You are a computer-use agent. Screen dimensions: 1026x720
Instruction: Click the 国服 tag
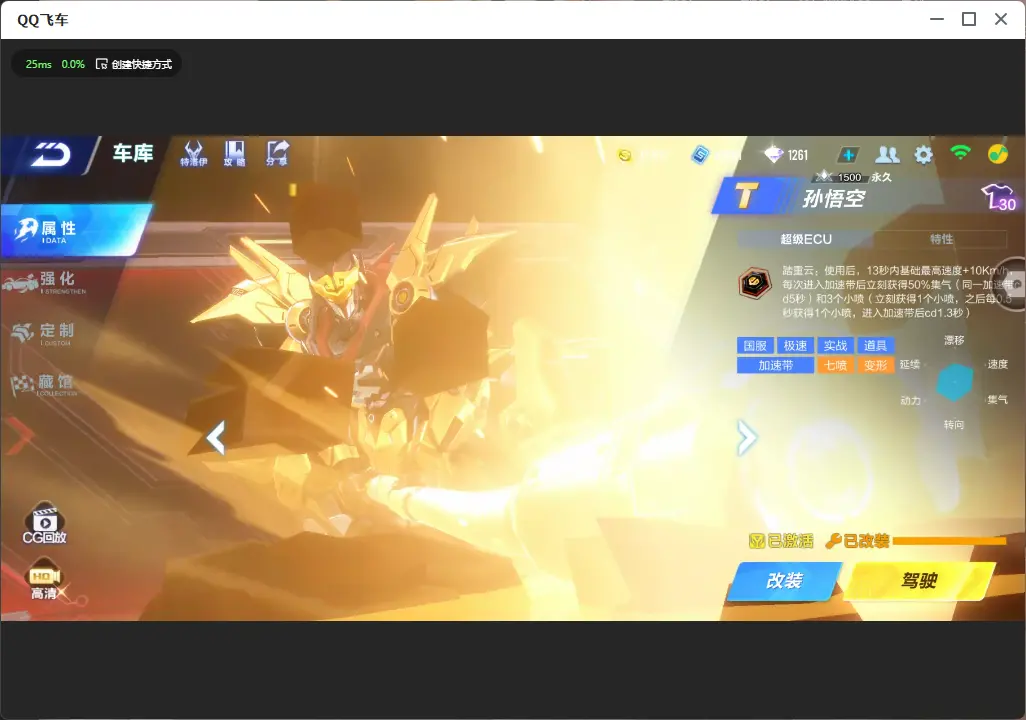point(755,346)
